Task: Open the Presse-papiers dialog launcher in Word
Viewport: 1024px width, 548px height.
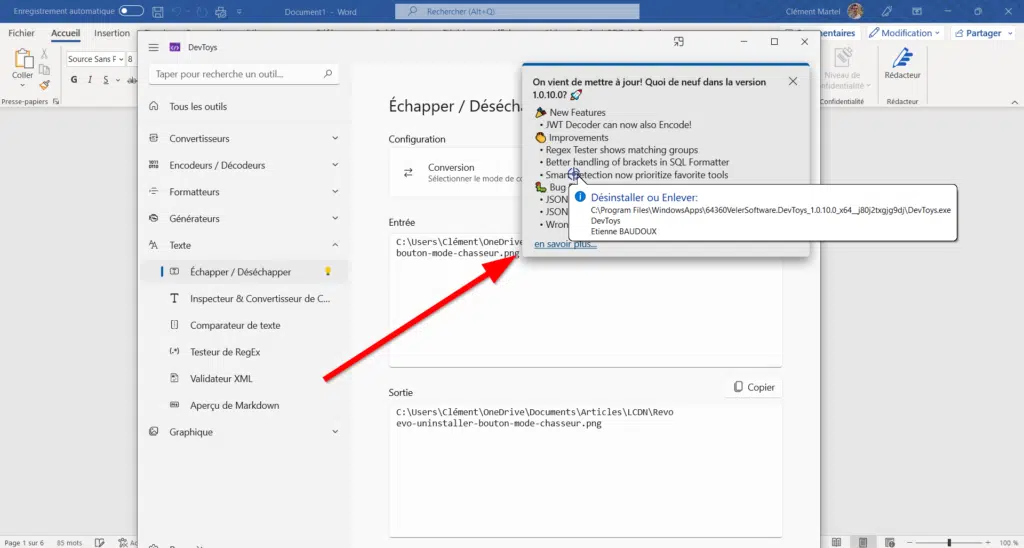Action: point(56,102)
